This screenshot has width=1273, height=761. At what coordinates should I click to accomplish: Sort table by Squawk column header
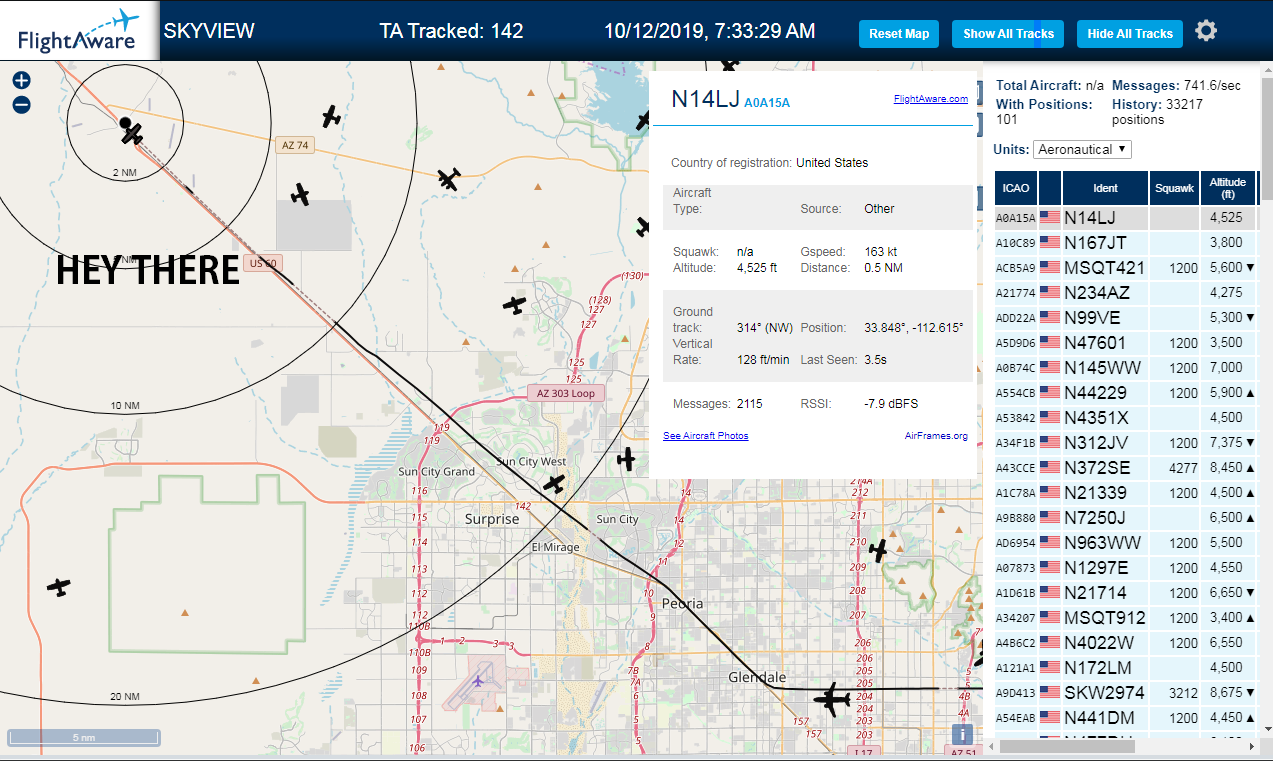pyautogui.click(x=1174, y=187)
